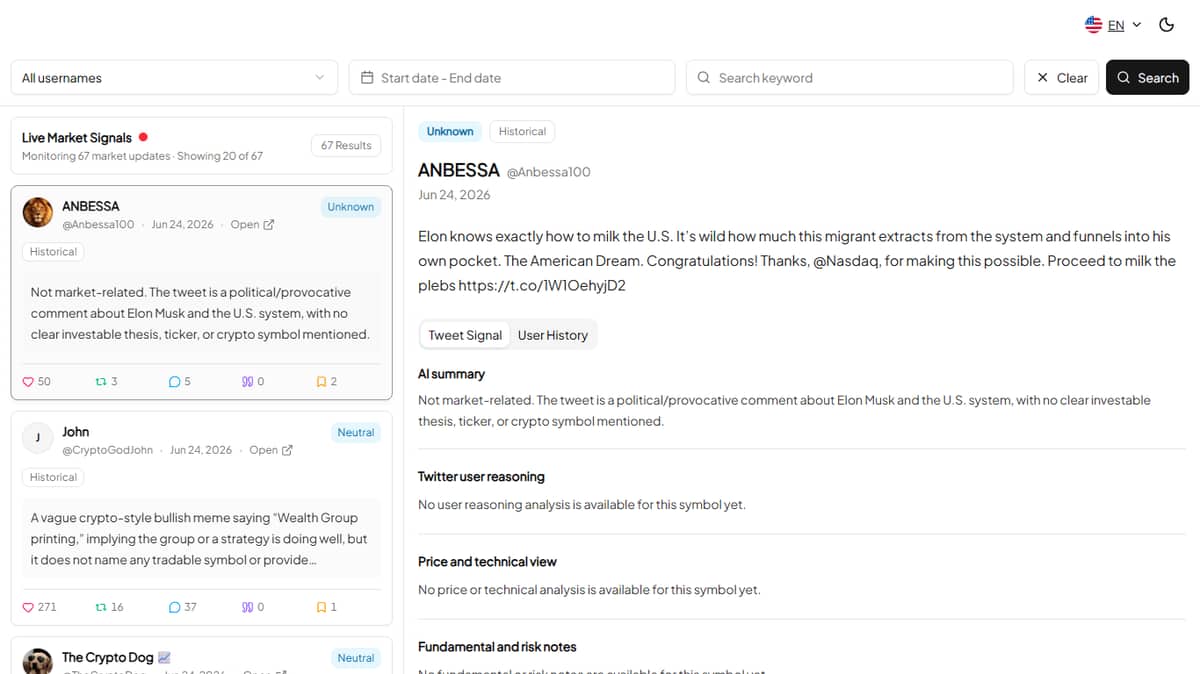1200x674 pixels.
Task: Click the heart like icon on ANBESSA card
Action: [x=28, y=382]
